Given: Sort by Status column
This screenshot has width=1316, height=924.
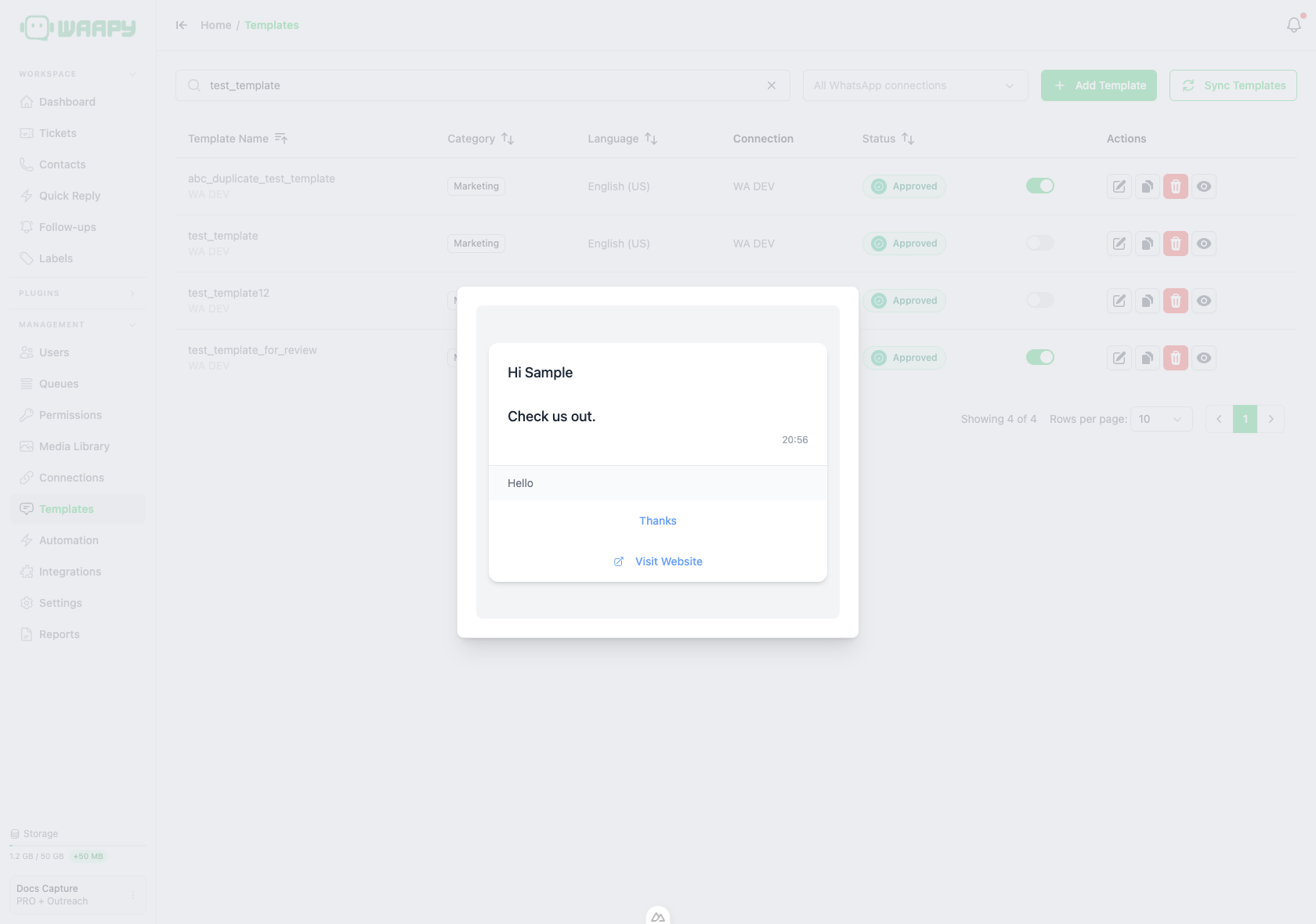Looking at the screenshot, I should click(908, 139).
